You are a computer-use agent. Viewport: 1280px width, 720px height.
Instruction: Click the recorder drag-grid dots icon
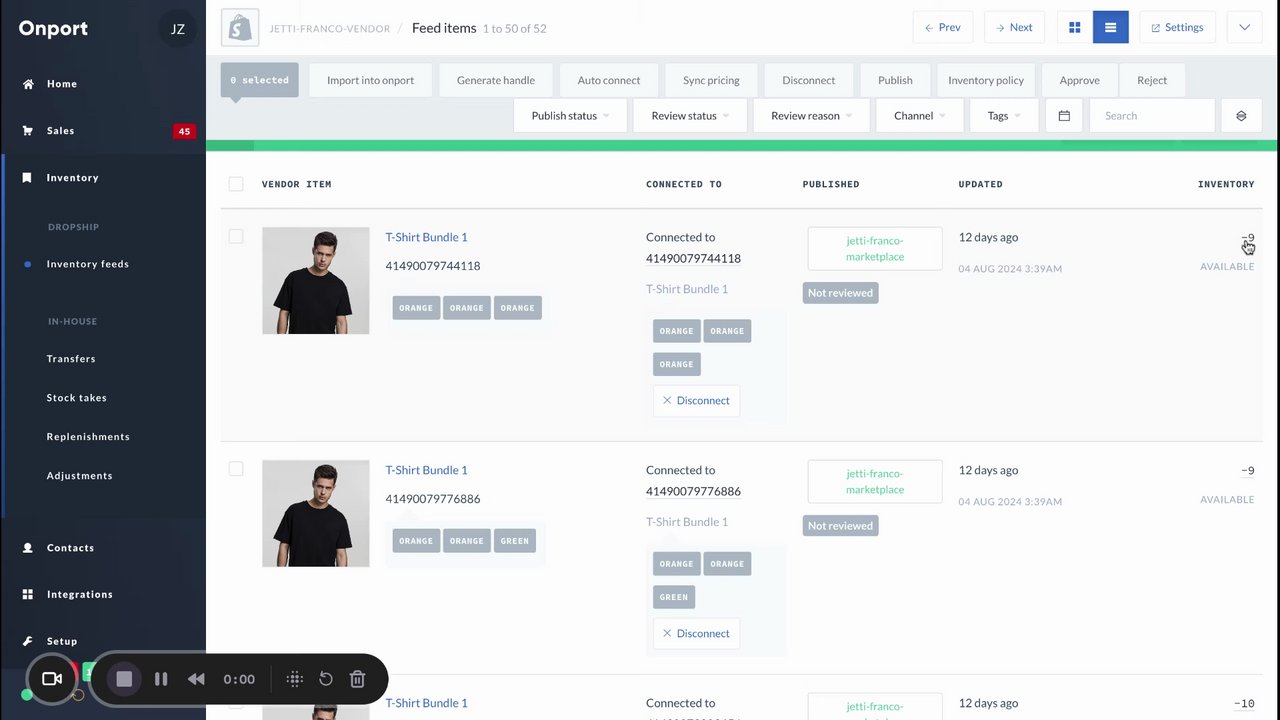tap(294, 679)
